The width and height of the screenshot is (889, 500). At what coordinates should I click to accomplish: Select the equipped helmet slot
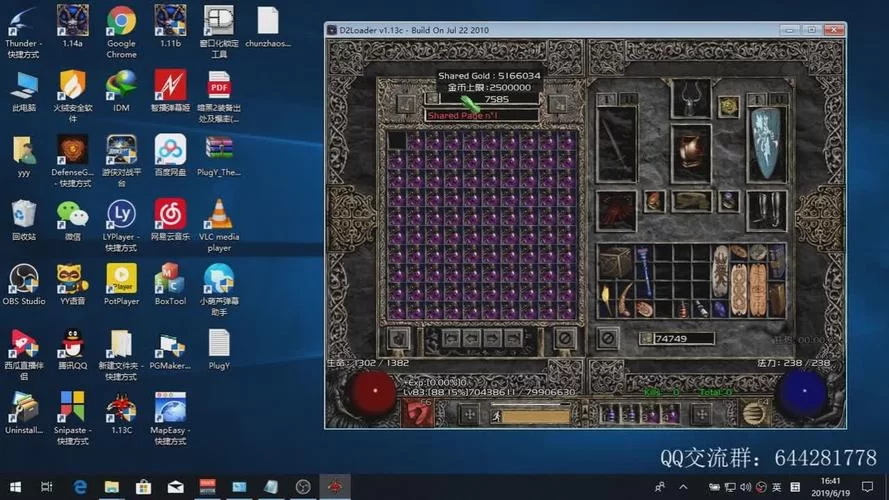(x=690, y=98)
